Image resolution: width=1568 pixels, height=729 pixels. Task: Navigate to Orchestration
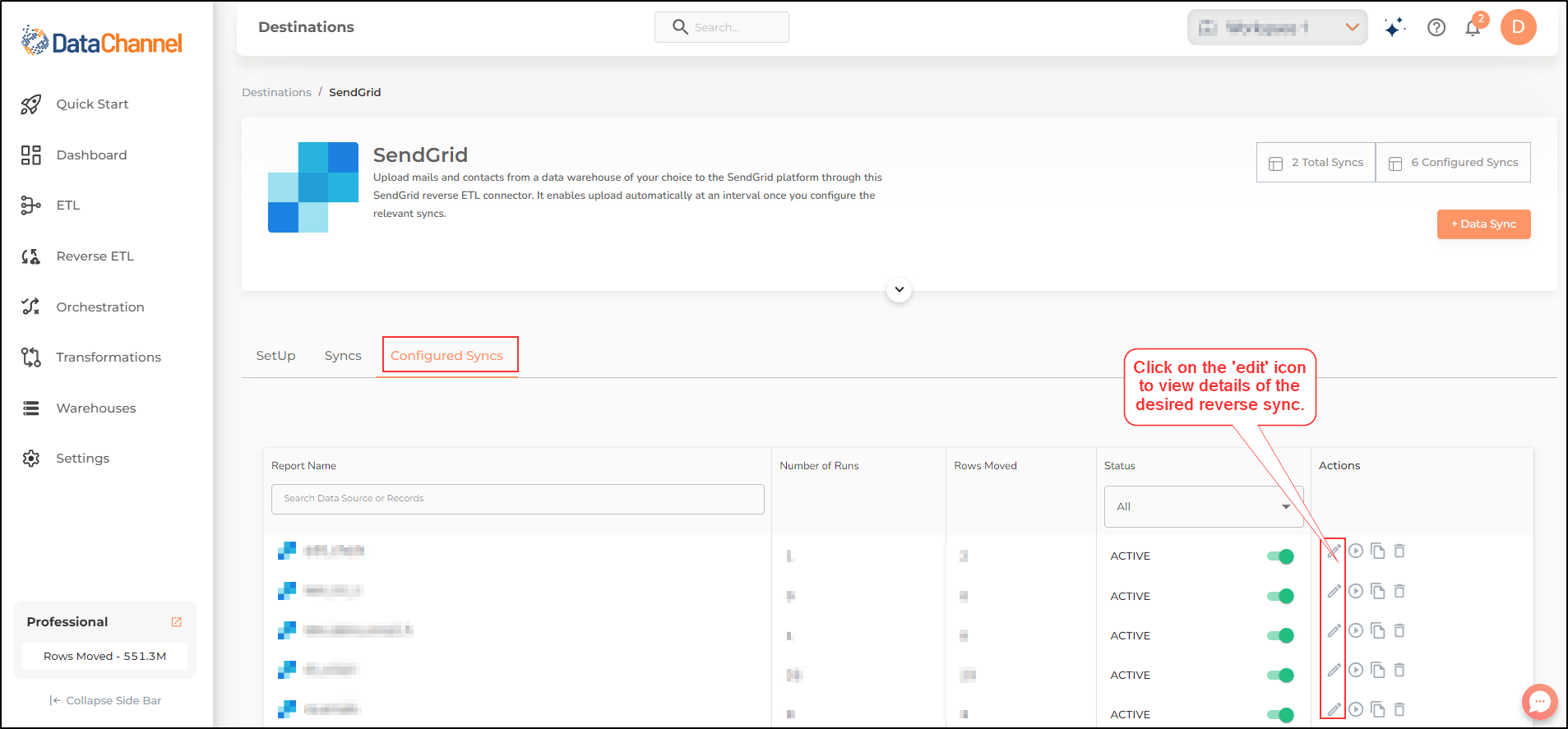pyautogui.click(x=99, y=307)
